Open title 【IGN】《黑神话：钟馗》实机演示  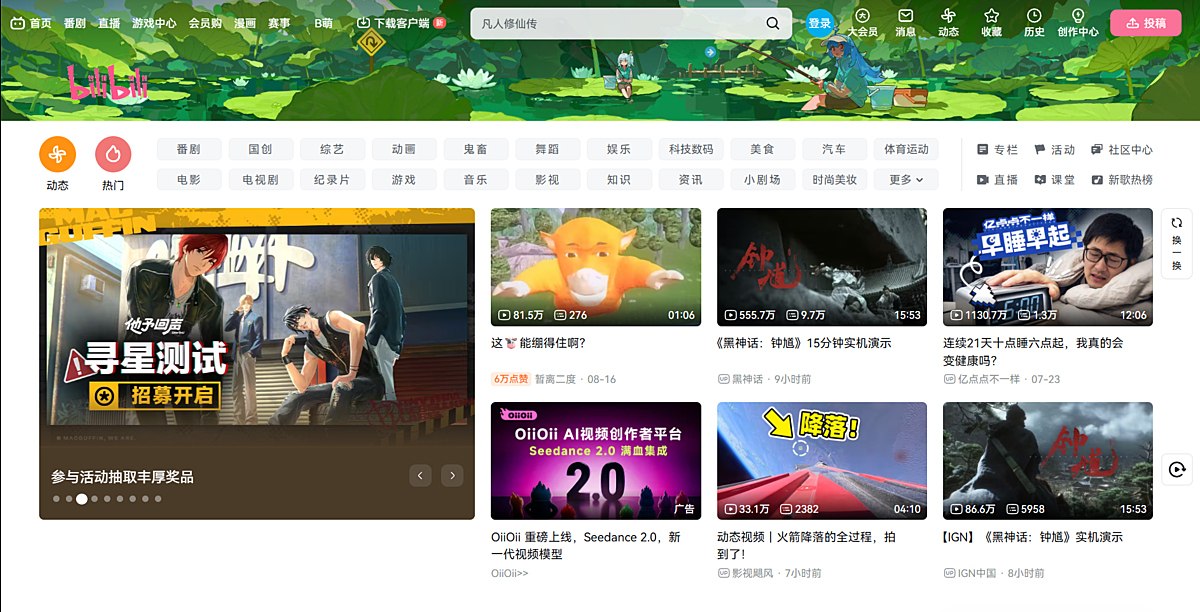click(1033, 537)
